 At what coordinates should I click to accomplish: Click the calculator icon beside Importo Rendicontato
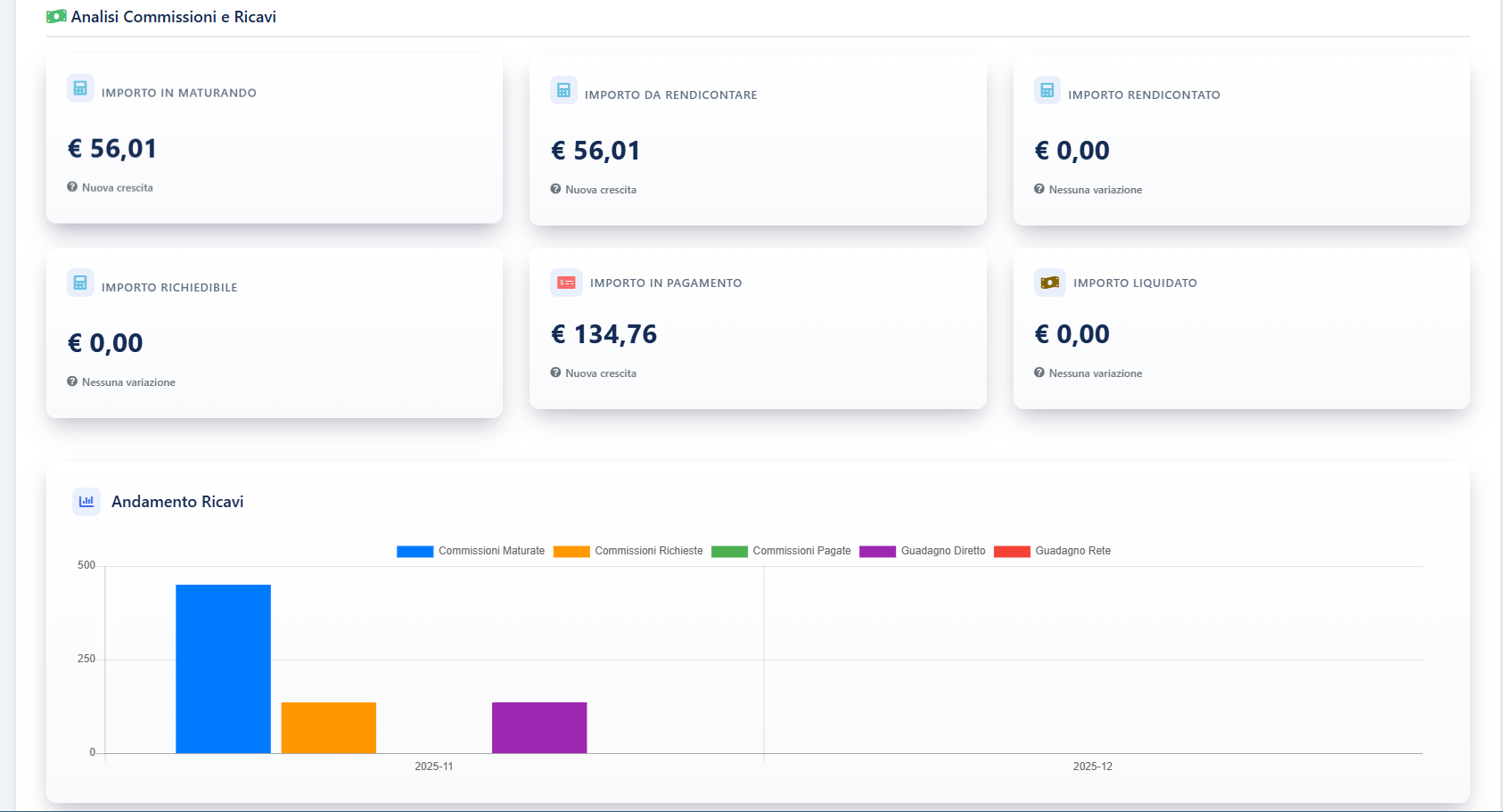pyautogui.click(x=1047, y=90)
